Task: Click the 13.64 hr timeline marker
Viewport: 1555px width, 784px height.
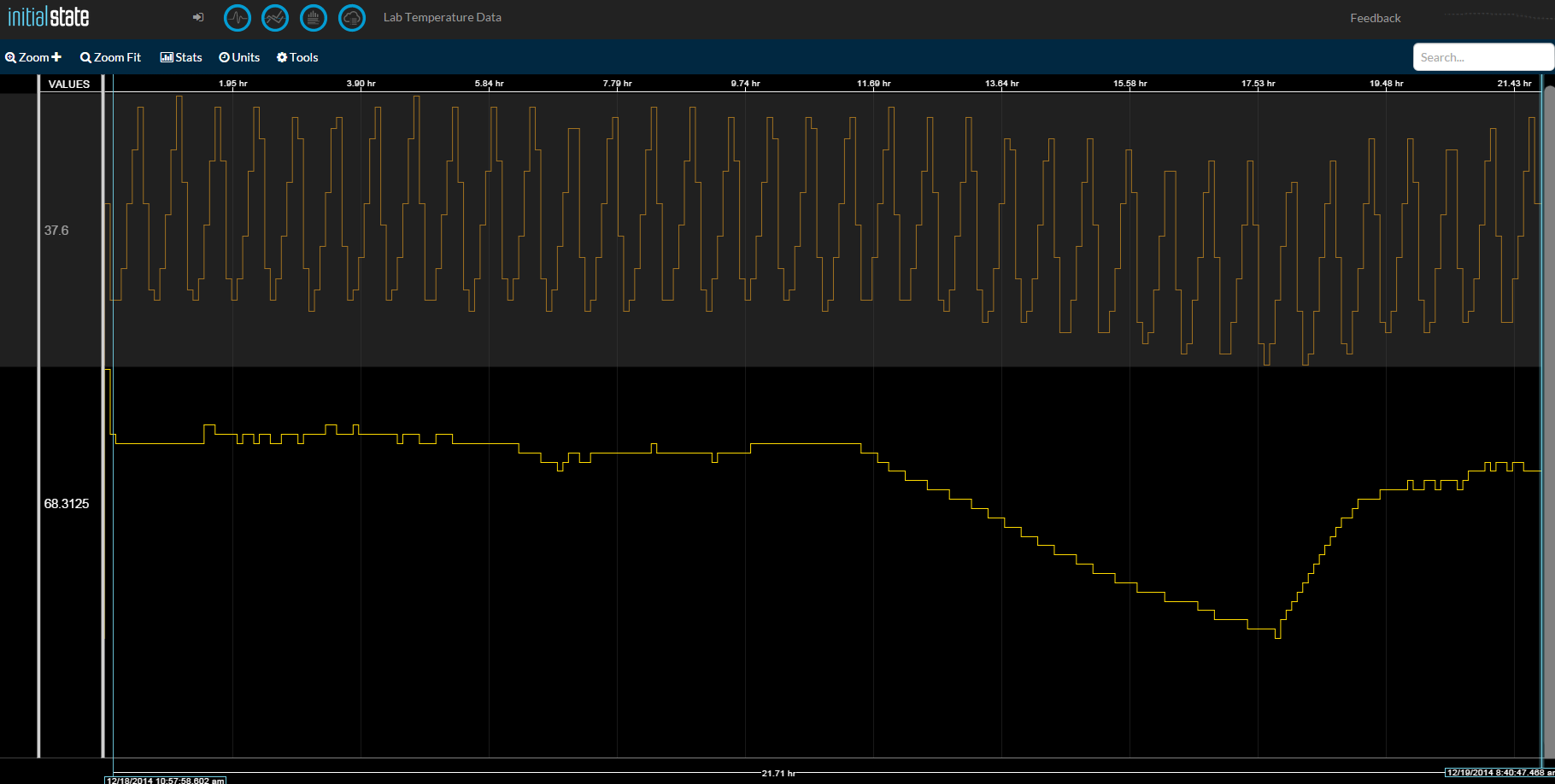Action: 1002,84
